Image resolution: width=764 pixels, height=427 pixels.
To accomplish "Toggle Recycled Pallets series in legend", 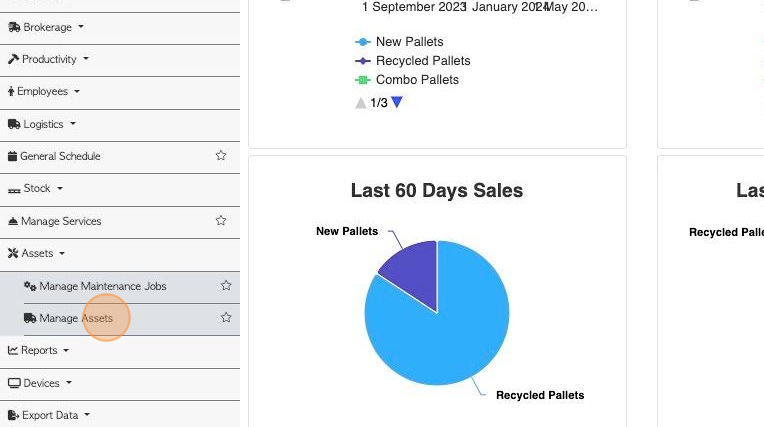I will pos(413,61).
